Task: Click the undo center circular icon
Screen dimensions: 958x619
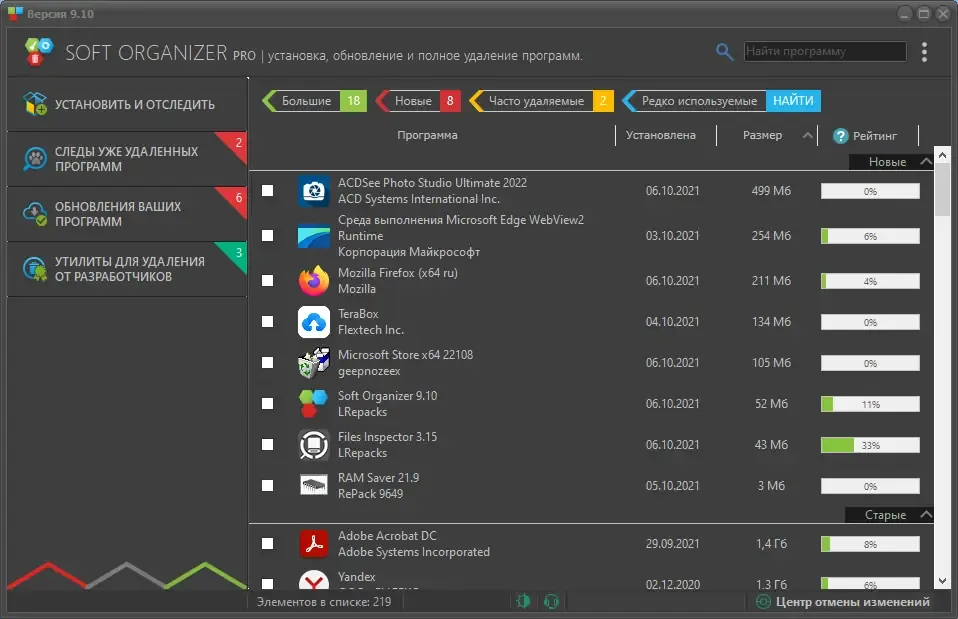Action: point(763,601)
